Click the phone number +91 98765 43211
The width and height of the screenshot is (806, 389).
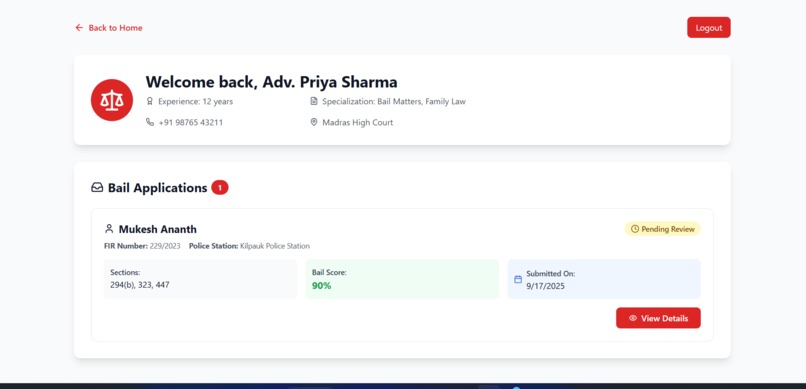[191, 123]
